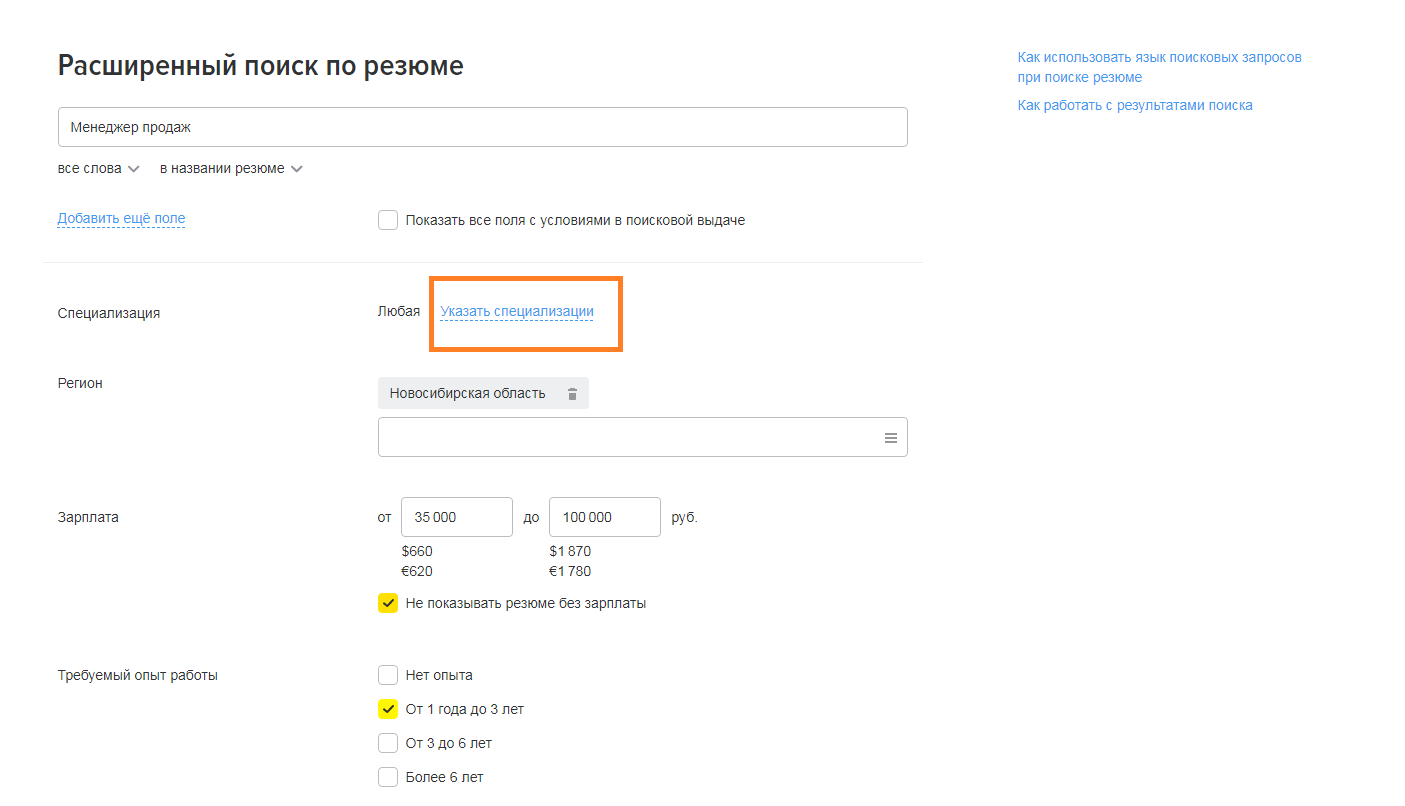This screenshot has height=806, width=1405.
Task: Click 'Указать специализации' link
Action: (x=517, y=311)
